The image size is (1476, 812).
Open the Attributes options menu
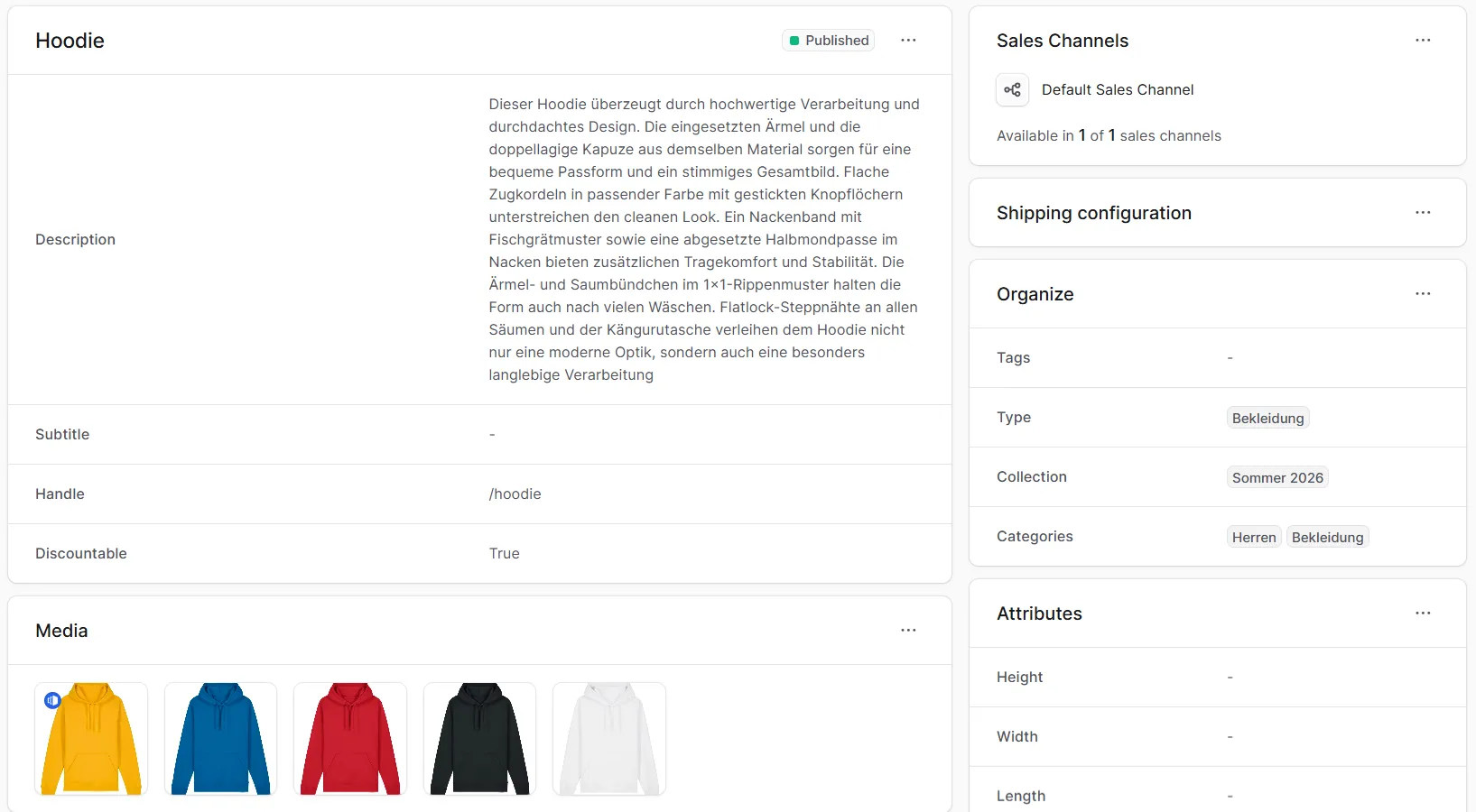pos(1423,614)
